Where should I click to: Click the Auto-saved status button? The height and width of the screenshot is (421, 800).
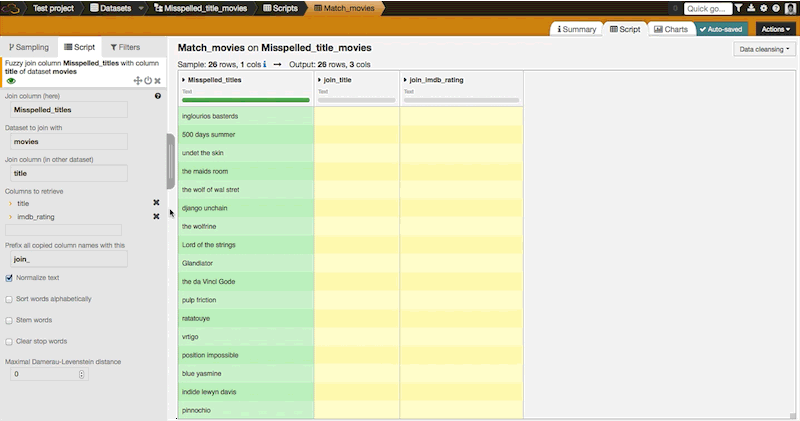(x=722, y=29)
